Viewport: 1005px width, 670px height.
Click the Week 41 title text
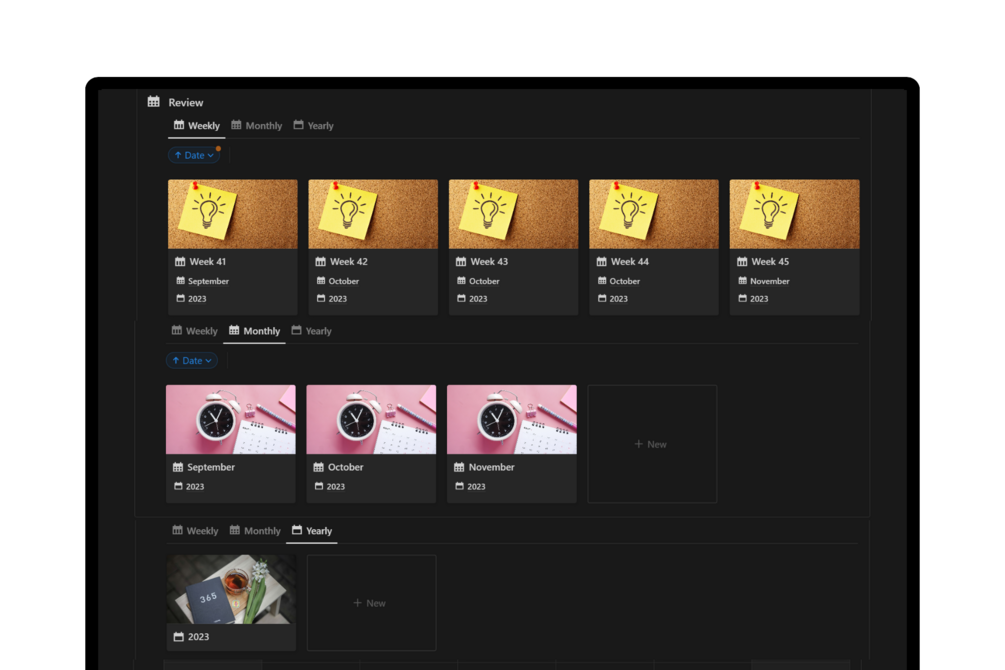pyautogui.click(x=208, y=262)
